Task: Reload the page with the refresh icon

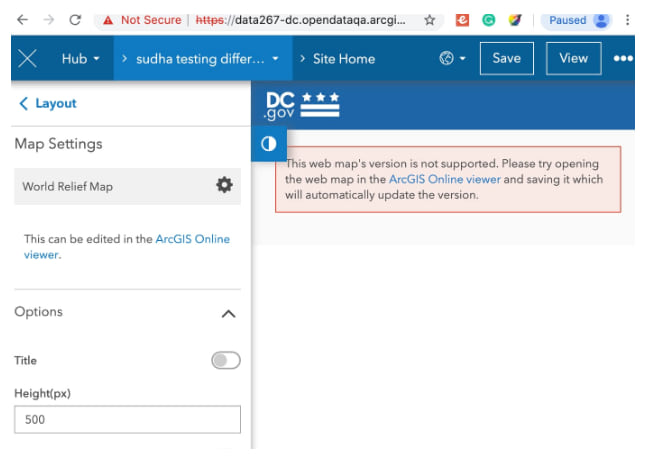Action: coord(75,20)
